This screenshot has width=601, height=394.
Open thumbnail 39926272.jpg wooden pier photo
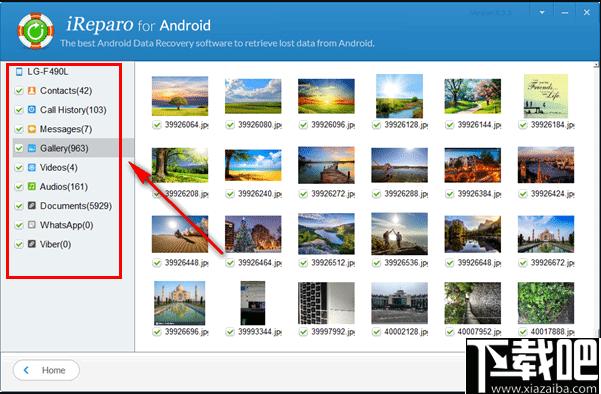pos(326,165)
